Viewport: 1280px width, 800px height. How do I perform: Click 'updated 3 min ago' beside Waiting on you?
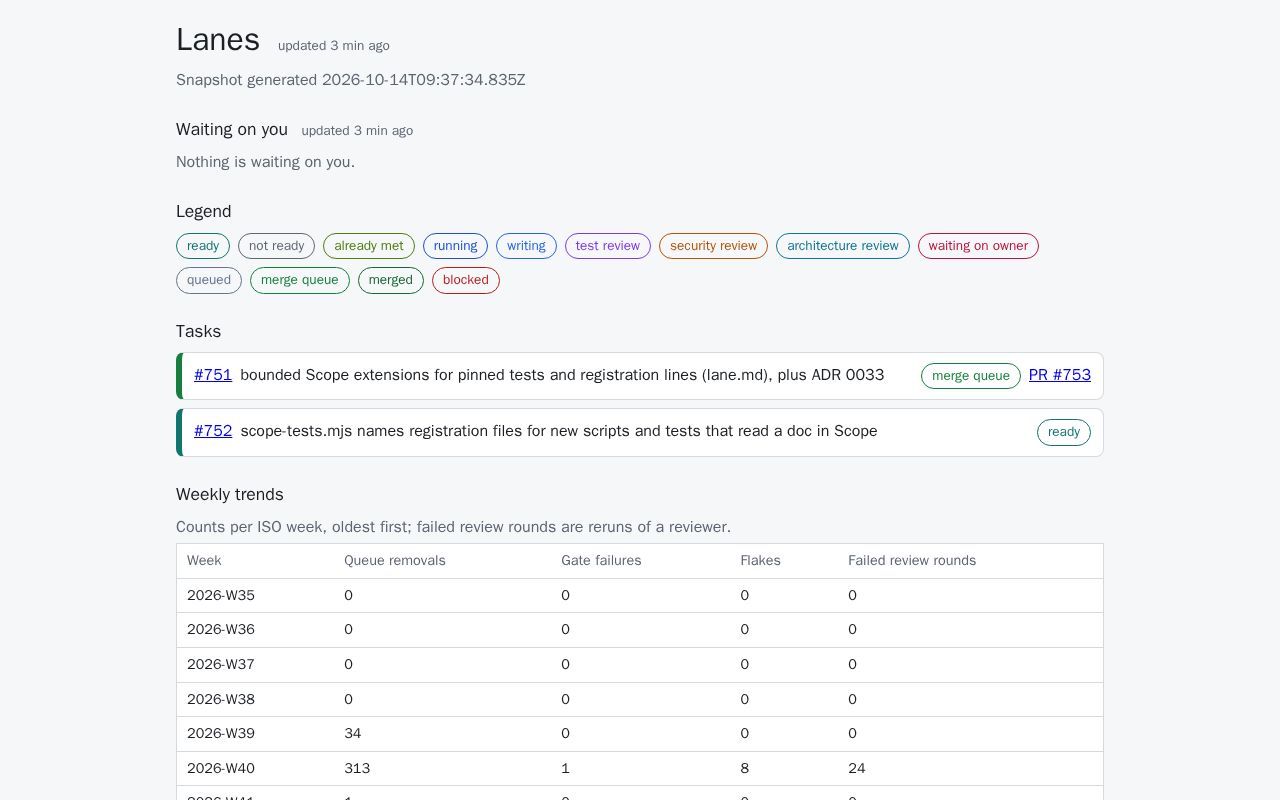click(x=357, y=131)
